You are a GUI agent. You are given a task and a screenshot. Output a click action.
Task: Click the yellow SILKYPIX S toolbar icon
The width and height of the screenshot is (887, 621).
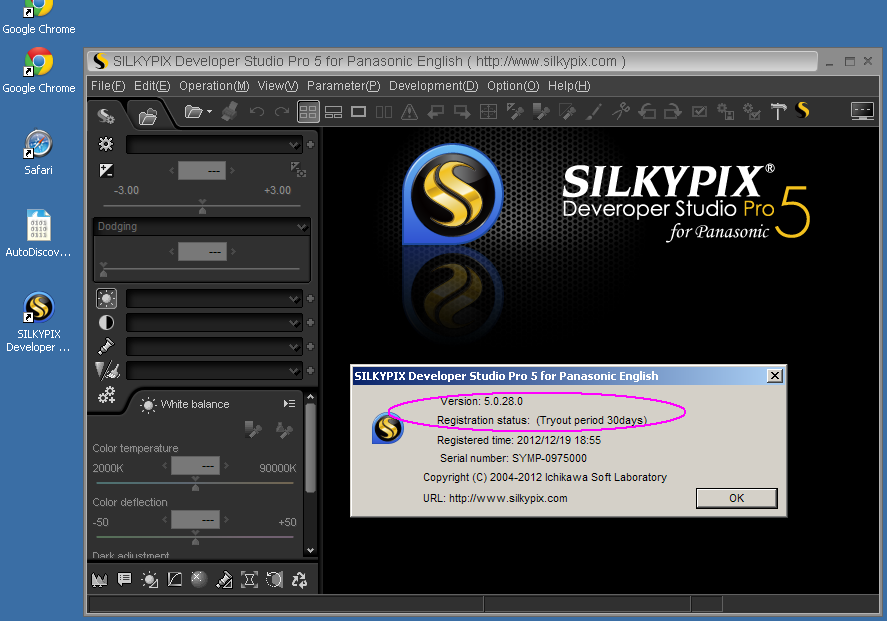802,110
